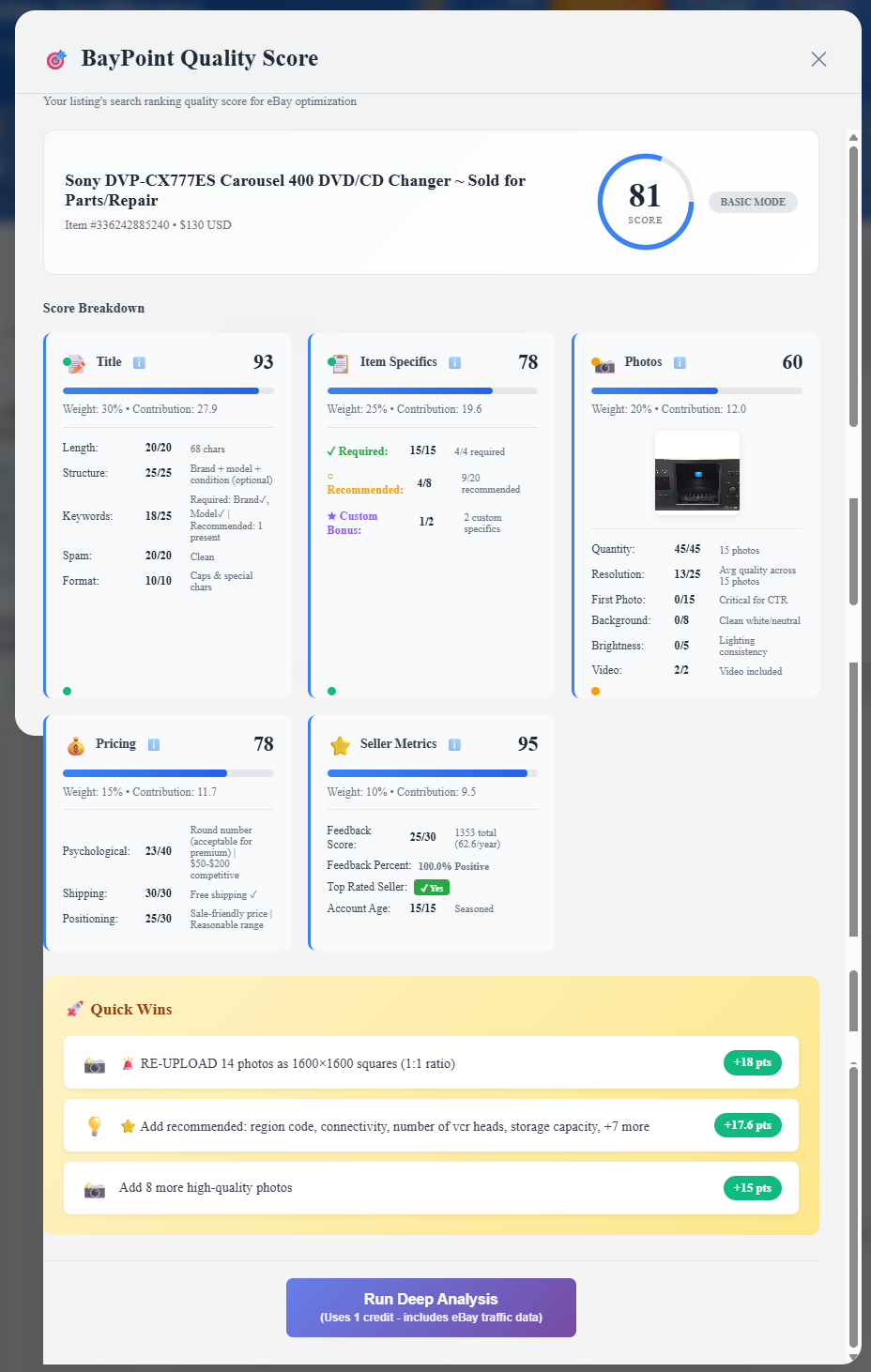This screenshot has height=1372, width=871.
Task: Click the Video: 2/2 row
Action: point(696,670)
